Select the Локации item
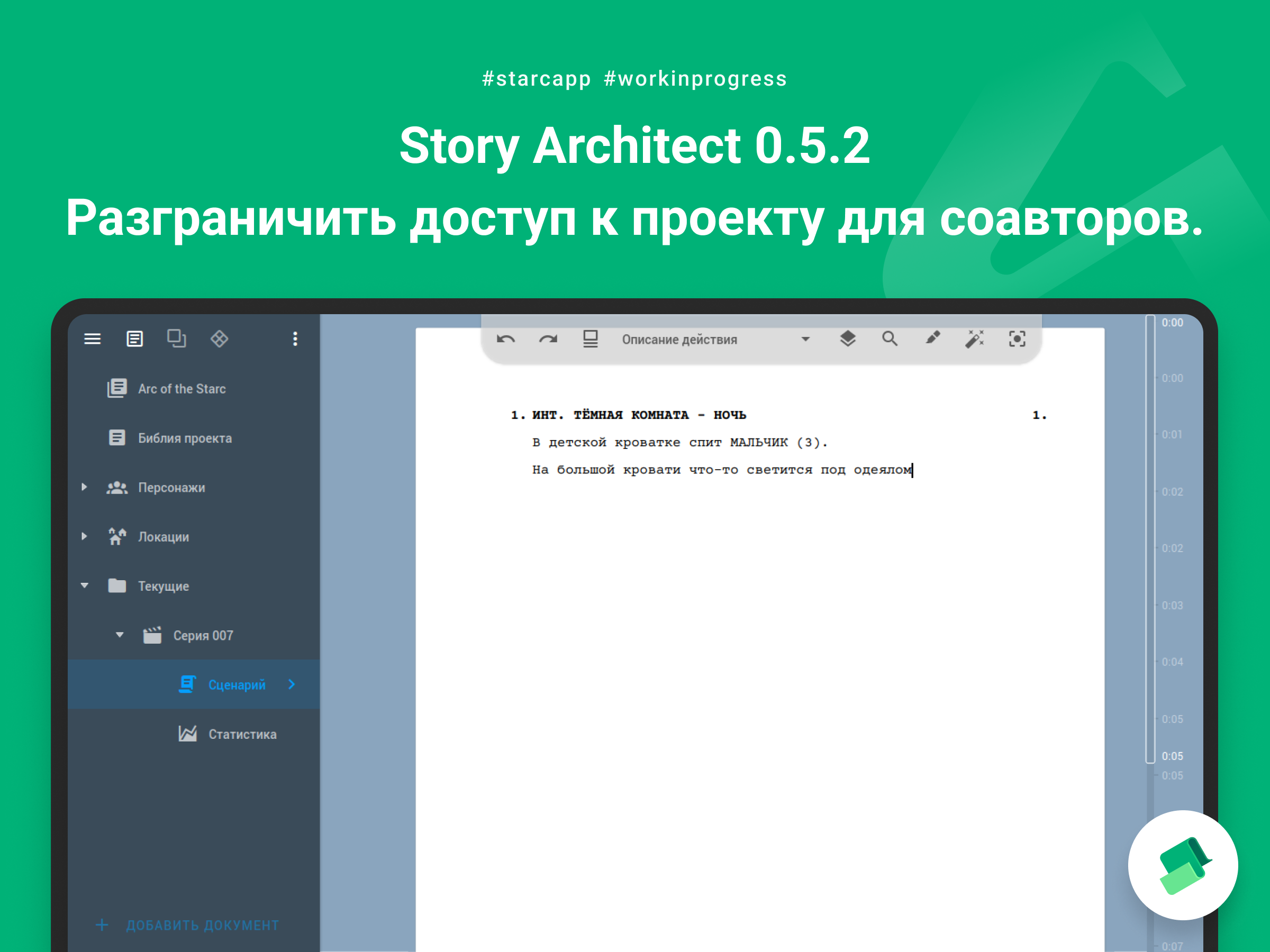This screenshot has width=1270, height=952. (x=194, y=536)
